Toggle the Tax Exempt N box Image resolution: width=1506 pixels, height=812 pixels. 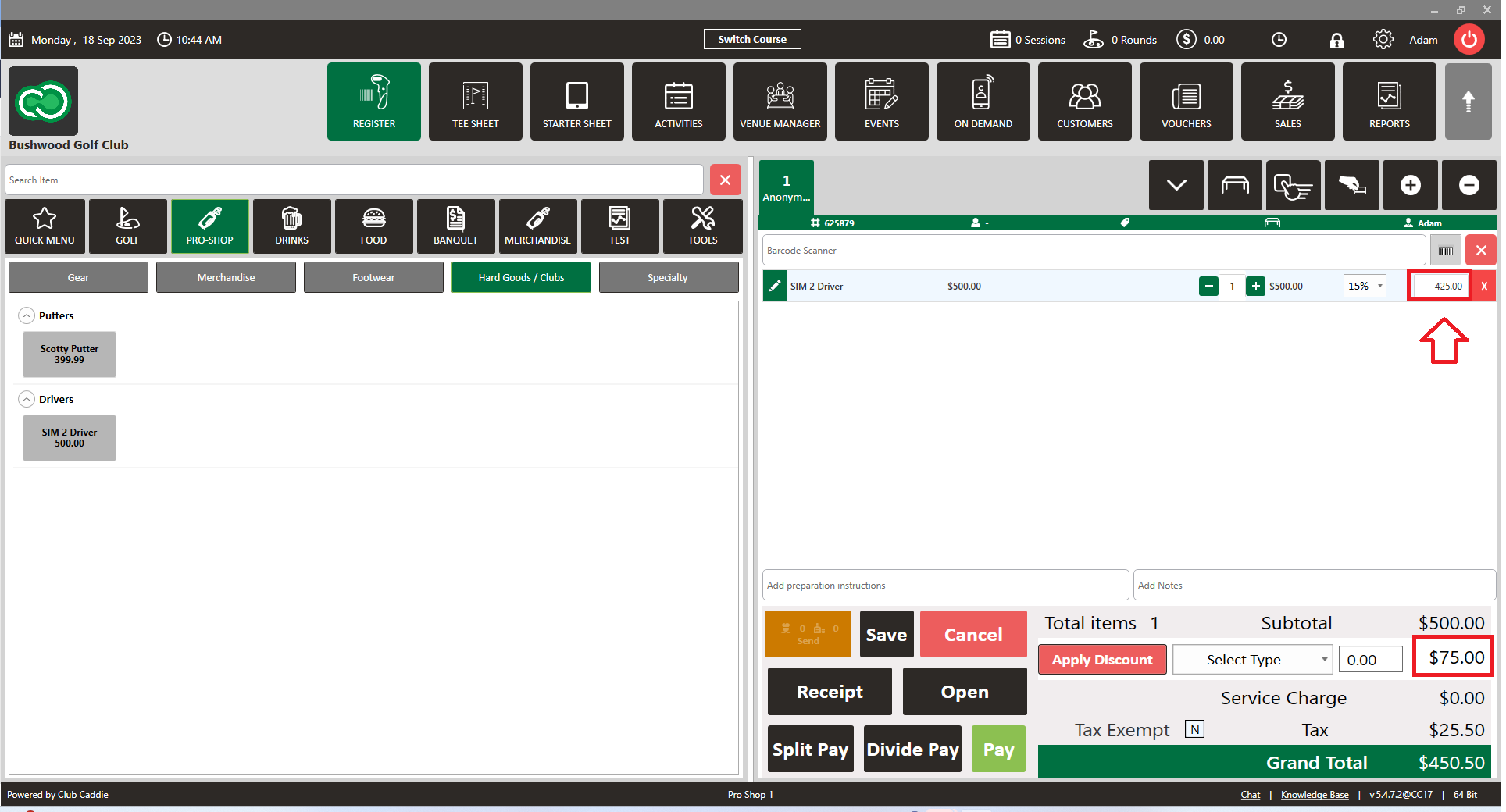1194,729
